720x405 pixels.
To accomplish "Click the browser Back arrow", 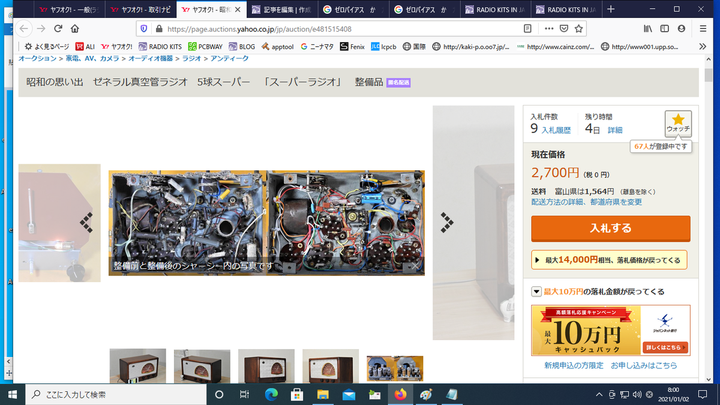I will tap(11, 29).
